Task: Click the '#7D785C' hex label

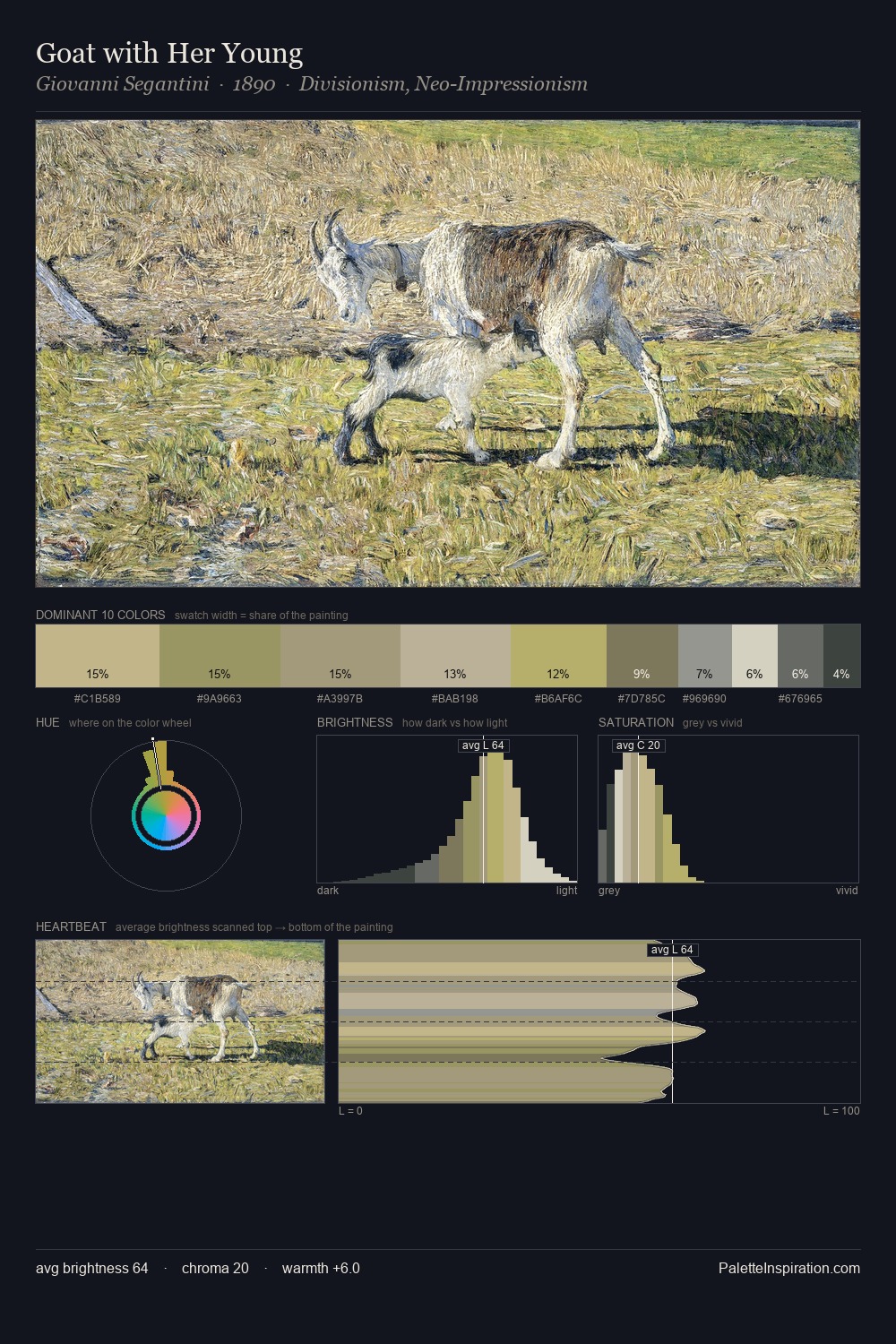Action: tap(642, 699)
